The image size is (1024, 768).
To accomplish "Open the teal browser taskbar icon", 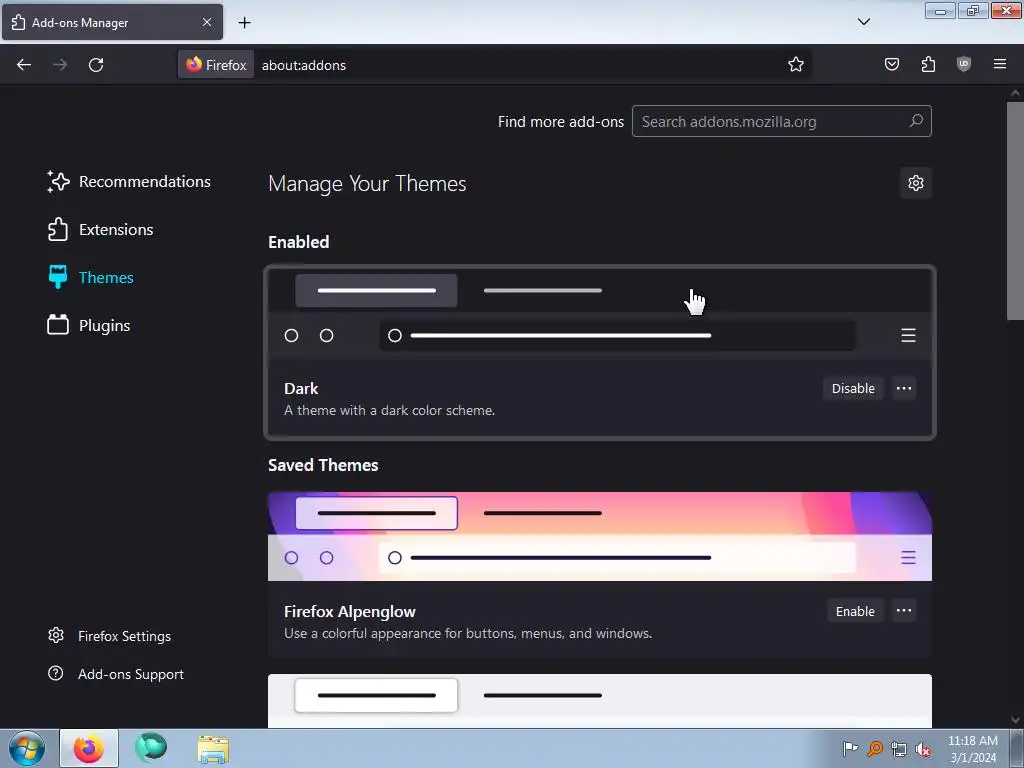I will (151, 749).
